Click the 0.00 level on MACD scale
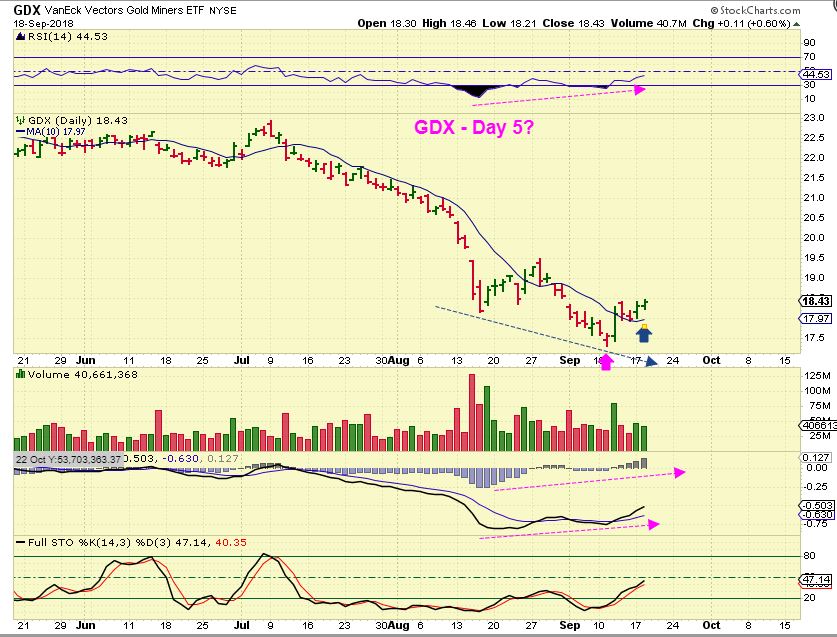Screen dimensions: 837x637 point(817,468)
